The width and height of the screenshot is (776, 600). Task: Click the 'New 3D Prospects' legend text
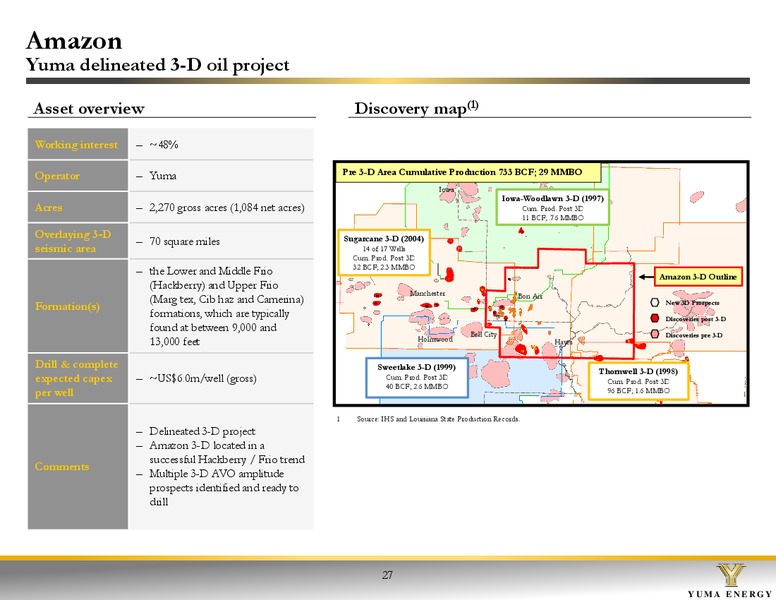[692, 302]
